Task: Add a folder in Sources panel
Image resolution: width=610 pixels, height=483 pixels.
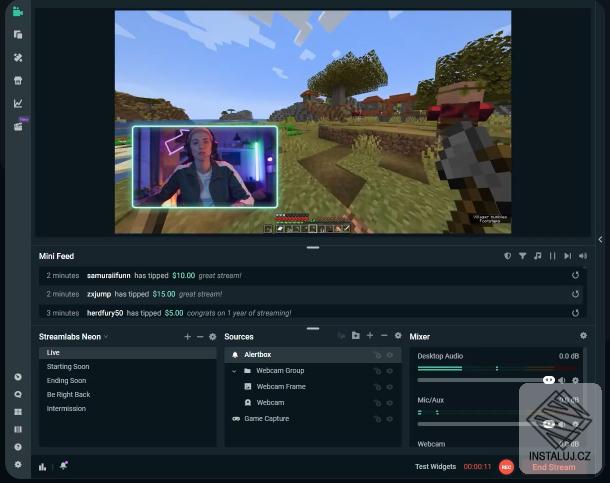Action: (356, 335)
